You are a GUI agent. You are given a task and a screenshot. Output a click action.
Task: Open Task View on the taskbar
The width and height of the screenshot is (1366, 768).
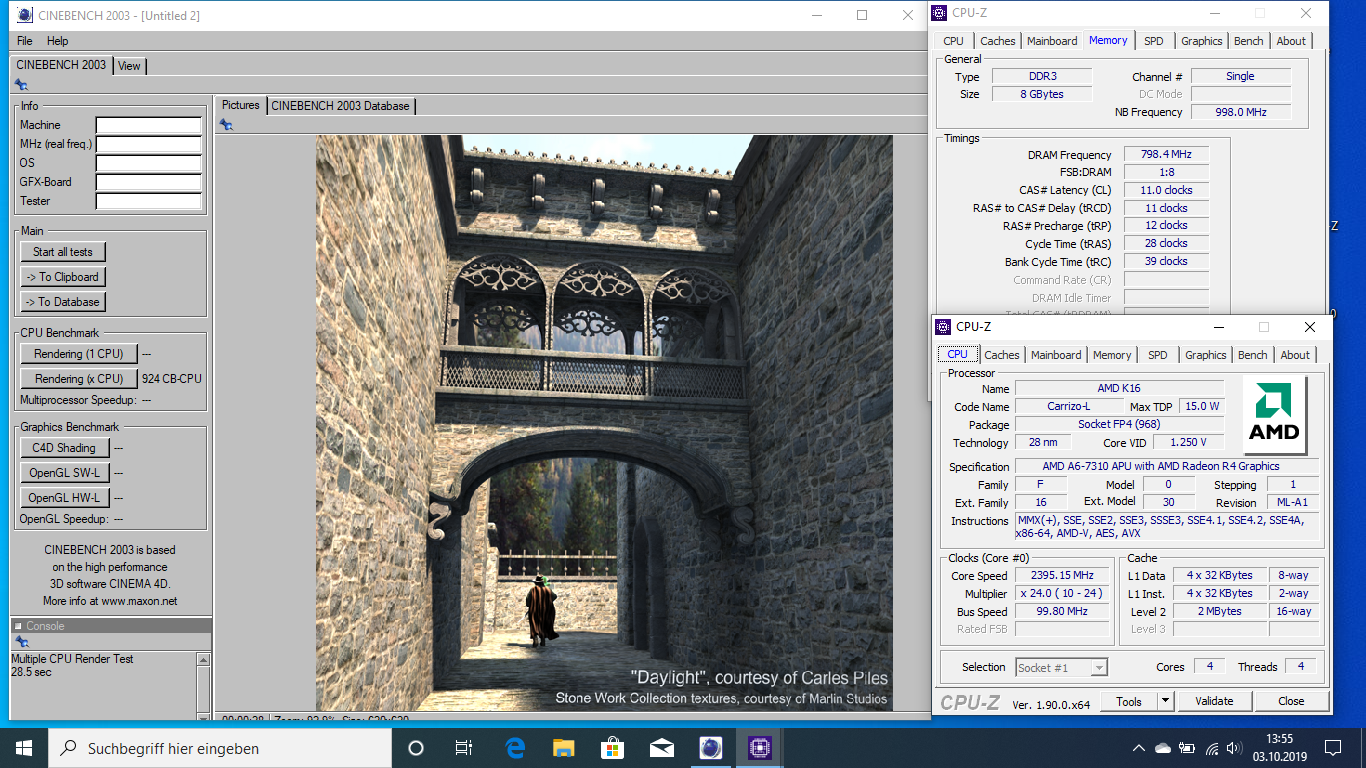(464, 748)
